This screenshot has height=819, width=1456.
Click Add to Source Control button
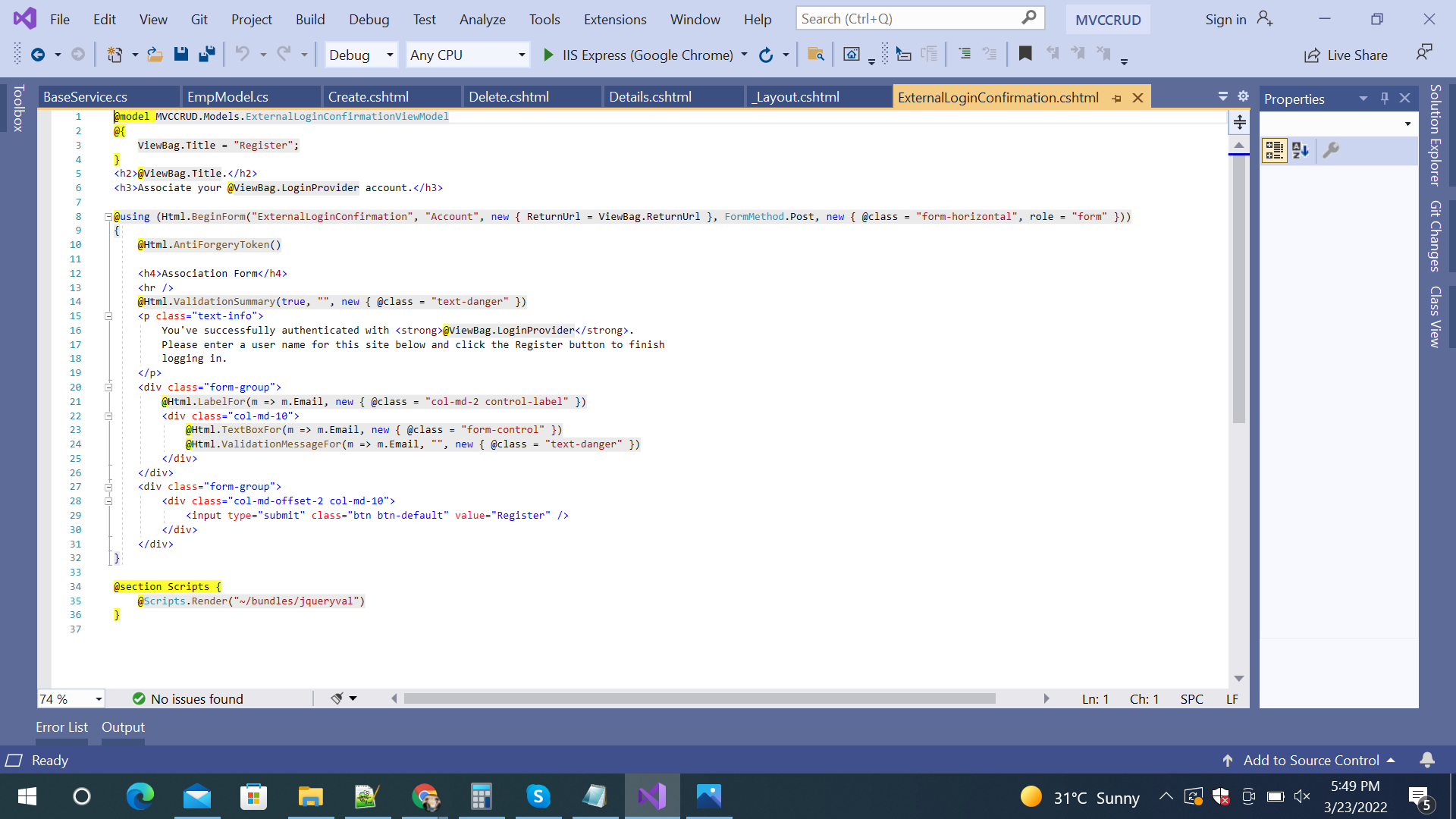point(1309,760)
